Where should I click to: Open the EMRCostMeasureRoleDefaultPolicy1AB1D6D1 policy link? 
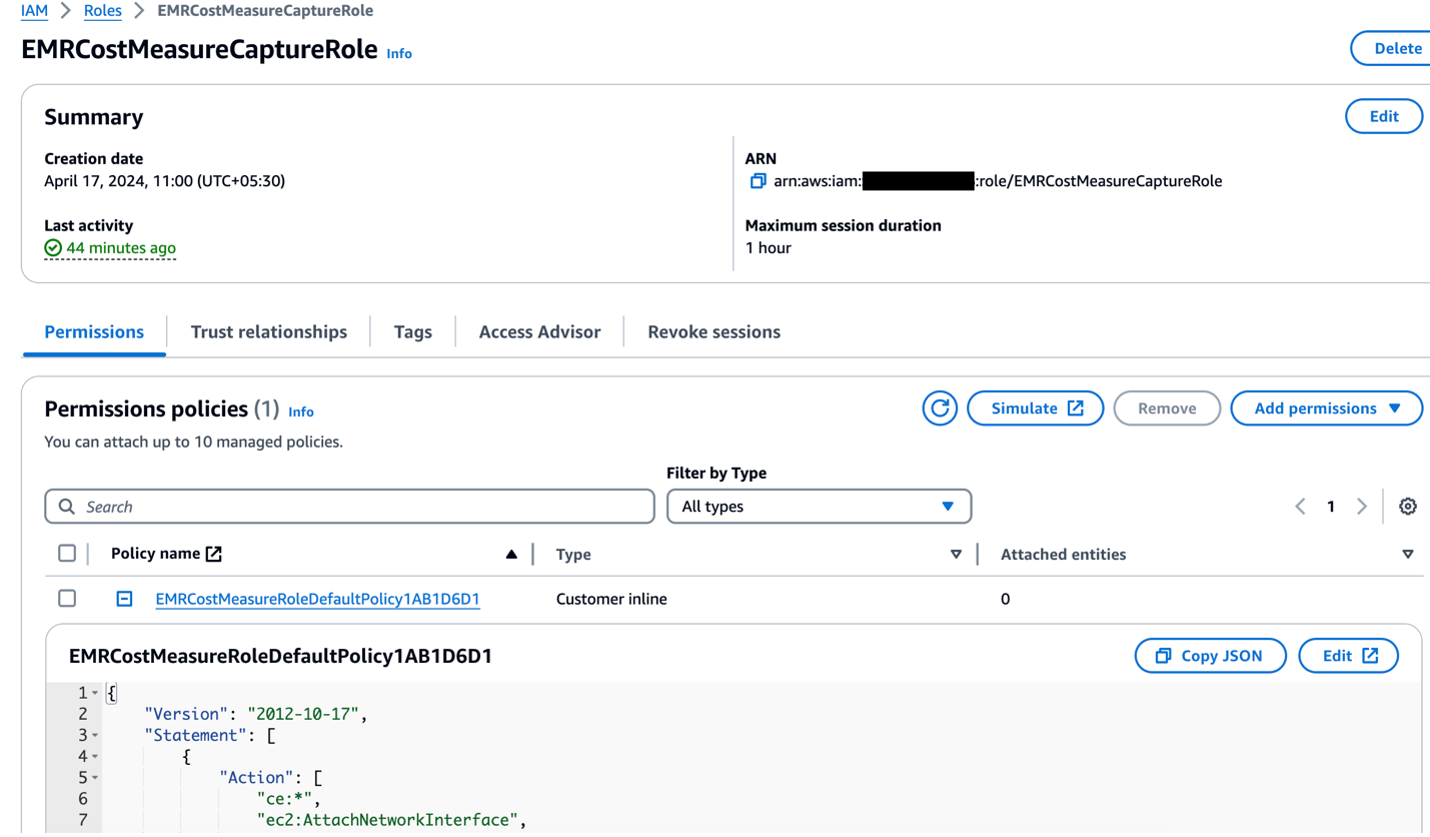point(318,599)
